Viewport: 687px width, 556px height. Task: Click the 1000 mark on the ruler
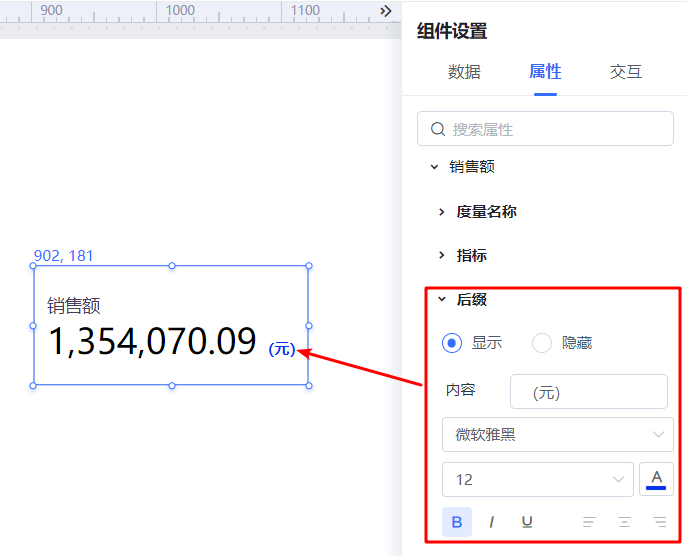coord(180,10)
